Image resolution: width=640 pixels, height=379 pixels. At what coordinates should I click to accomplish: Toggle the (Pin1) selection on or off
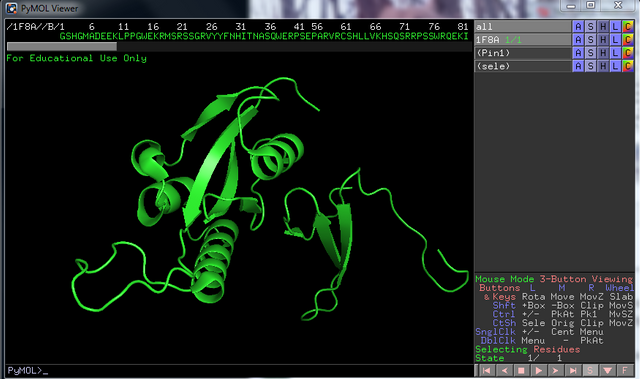pyautogui.click(x=523, y=53)
